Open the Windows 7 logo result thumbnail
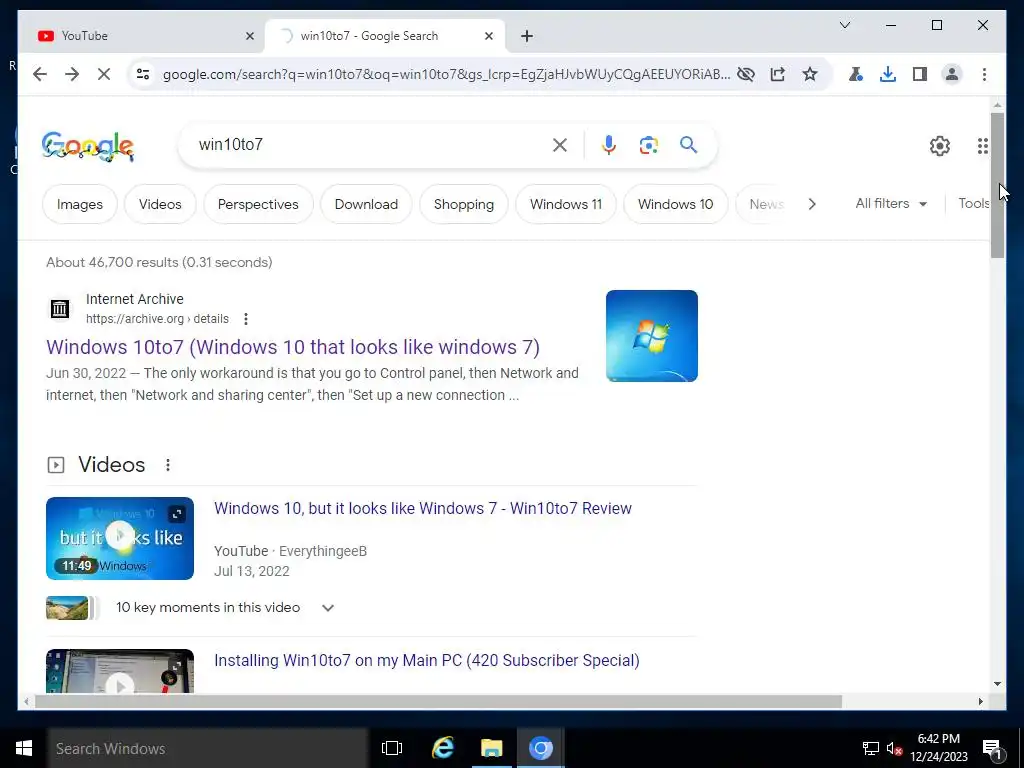The width and height of the screenshot is (1024, 768). [652, 336]
